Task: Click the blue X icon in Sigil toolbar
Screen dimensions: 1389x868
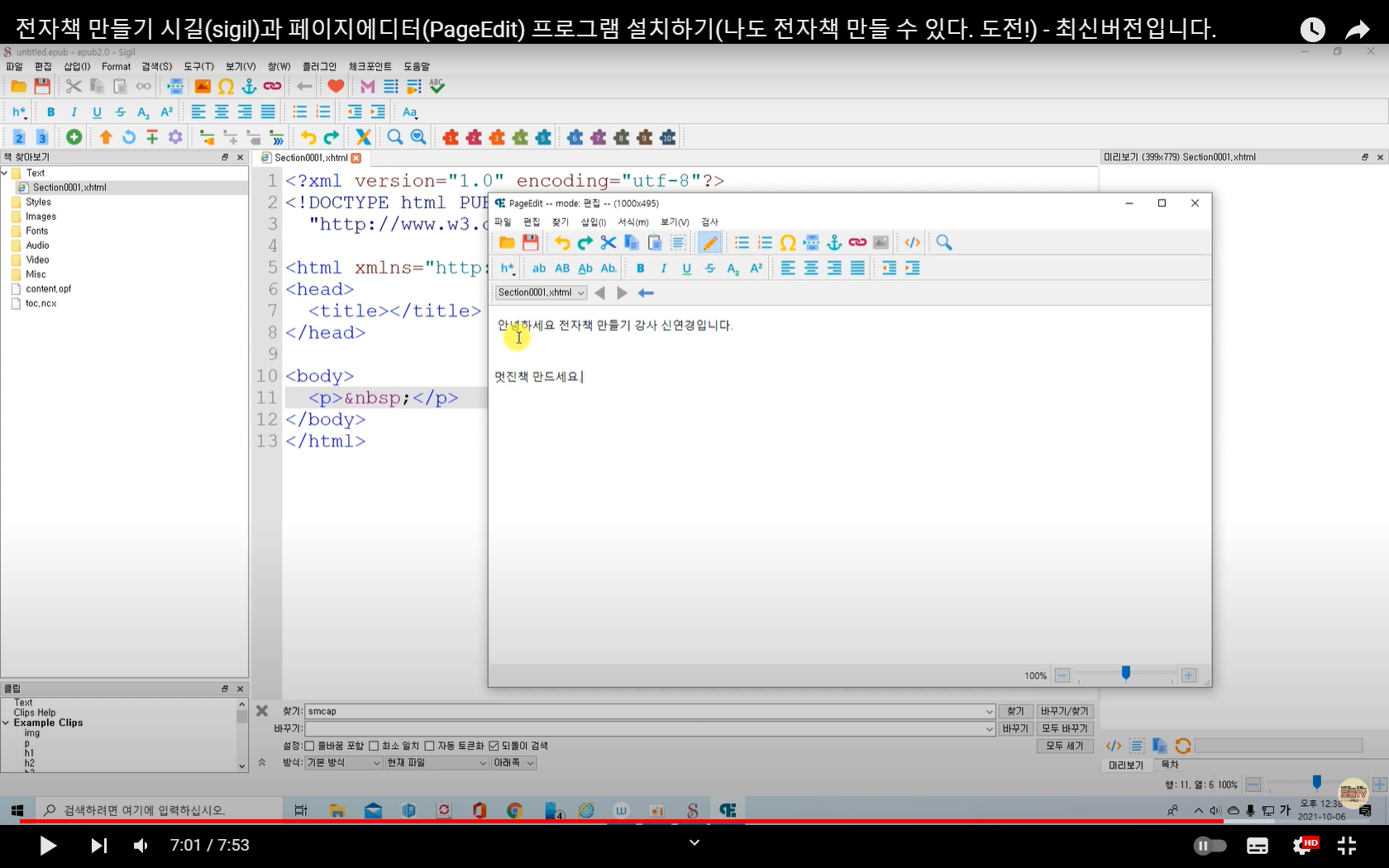Action: (x=363, y=137)
